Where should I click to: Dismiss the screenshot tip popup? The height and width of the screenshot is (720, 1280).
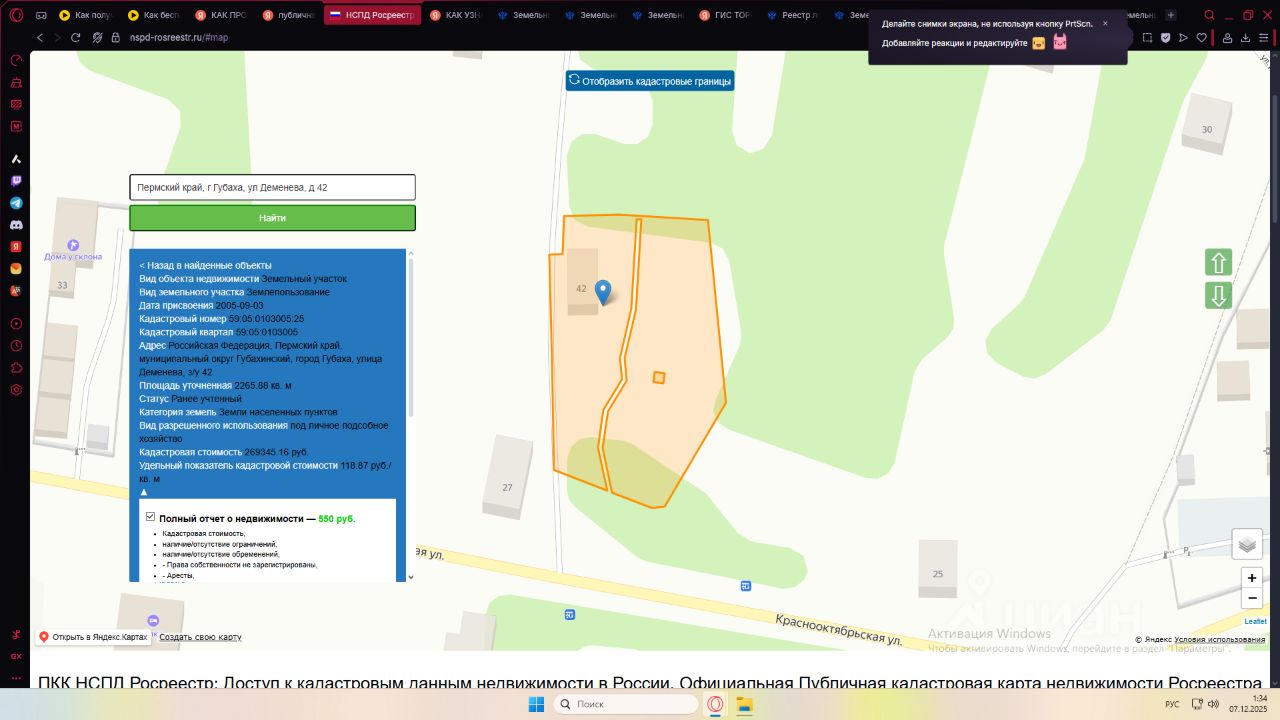point(1105,23)
